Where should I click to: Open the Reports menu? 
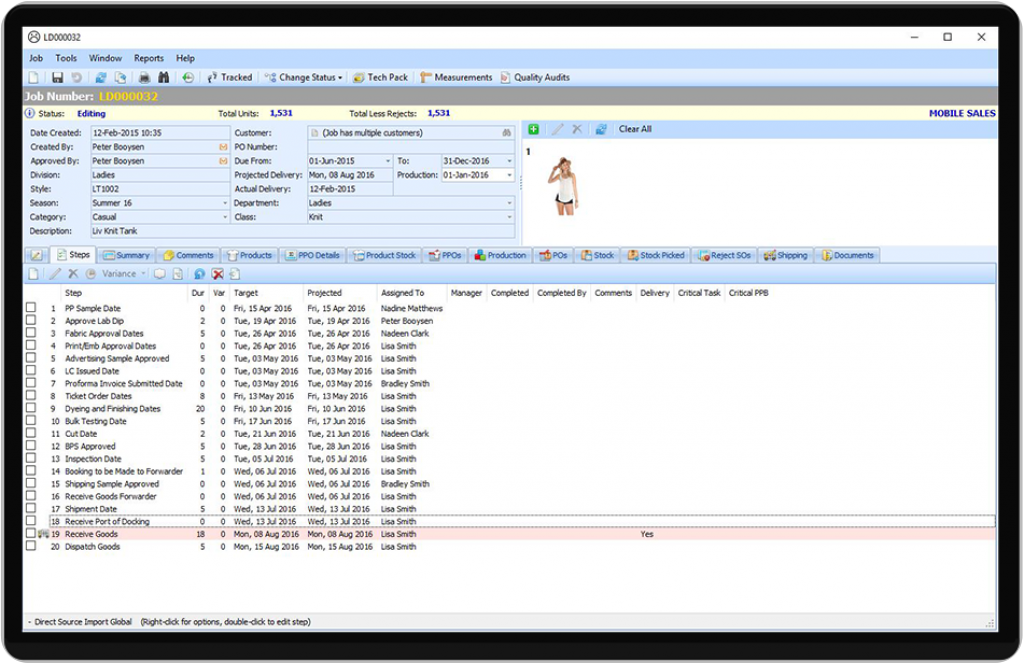[x=148, y=57]
